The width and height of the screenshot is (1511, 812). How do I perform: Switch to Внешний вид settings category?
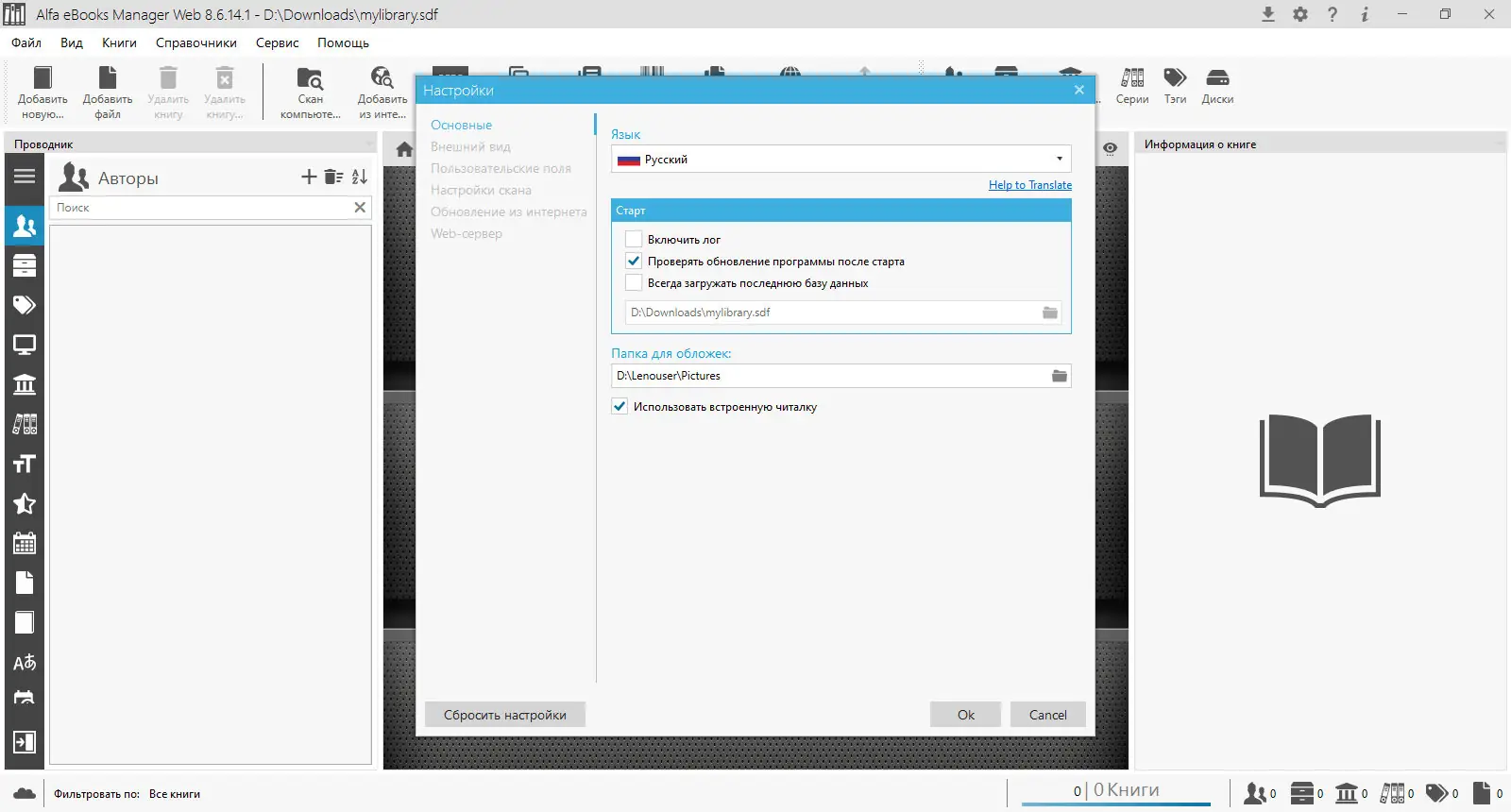tap(470, 146)
